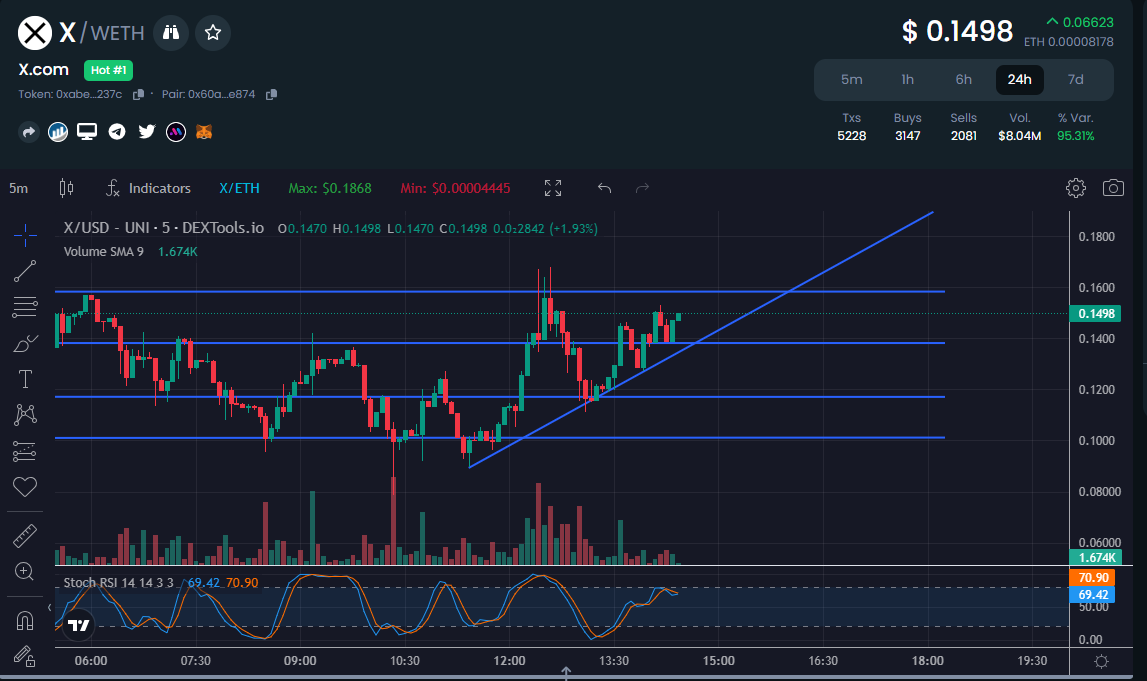The image size is (1147, 681).
Task: Select the 1h timeframe tab
Action: 907,79
